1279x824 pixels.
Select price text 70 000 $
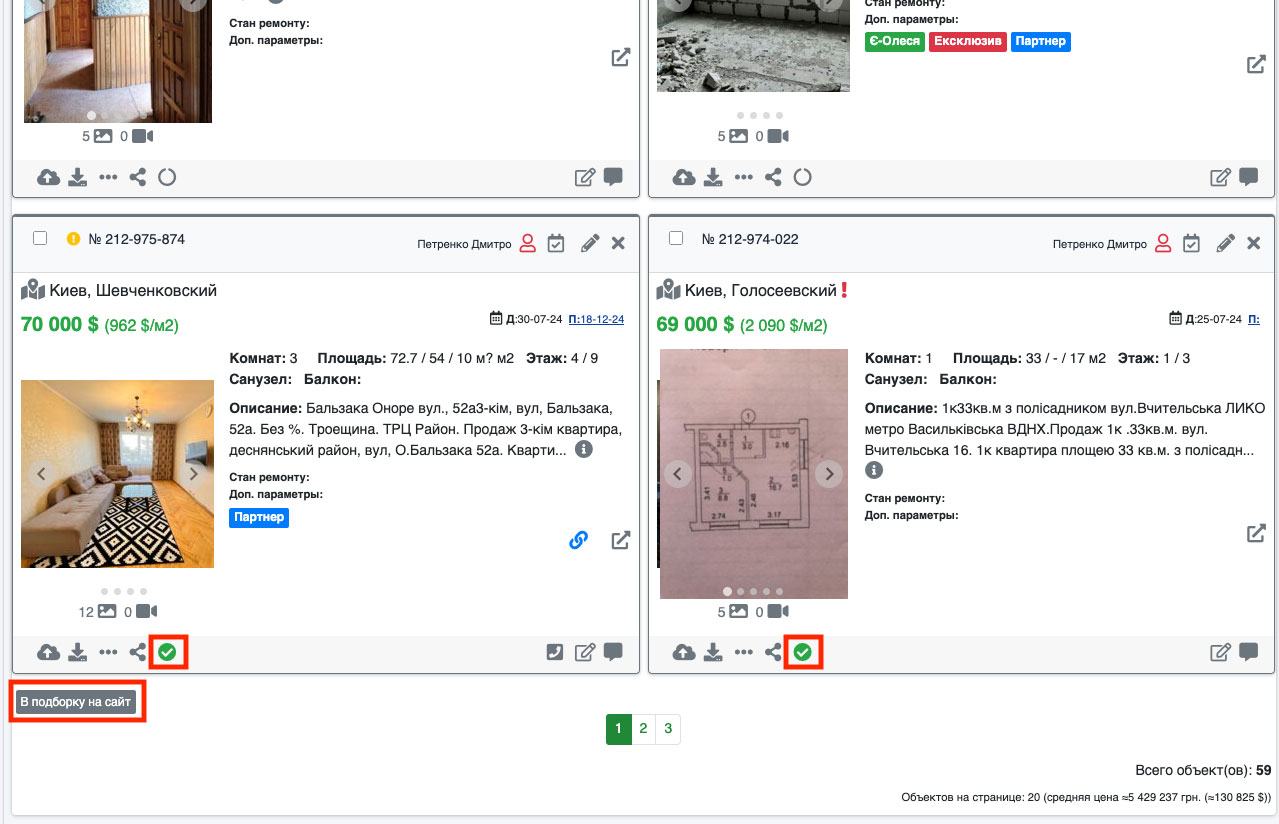click(x=60, y=324)
